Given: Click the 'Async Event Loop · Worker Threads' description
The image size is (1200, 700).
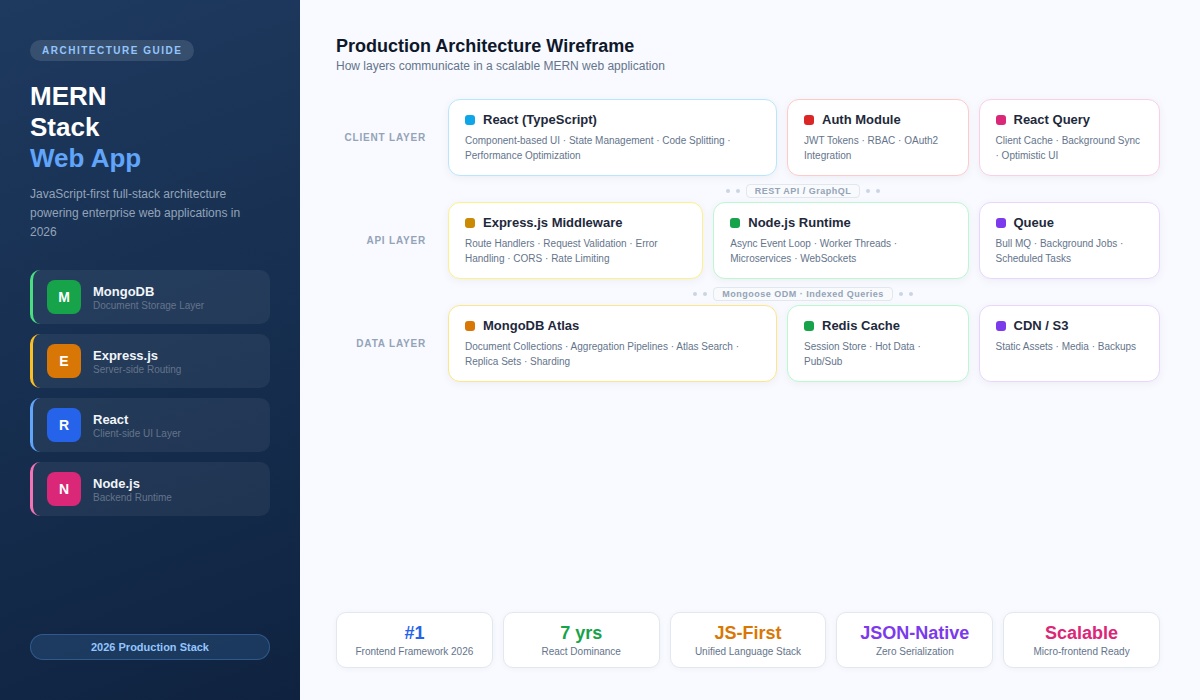Looking at the screenshot, I should [813, 251].
